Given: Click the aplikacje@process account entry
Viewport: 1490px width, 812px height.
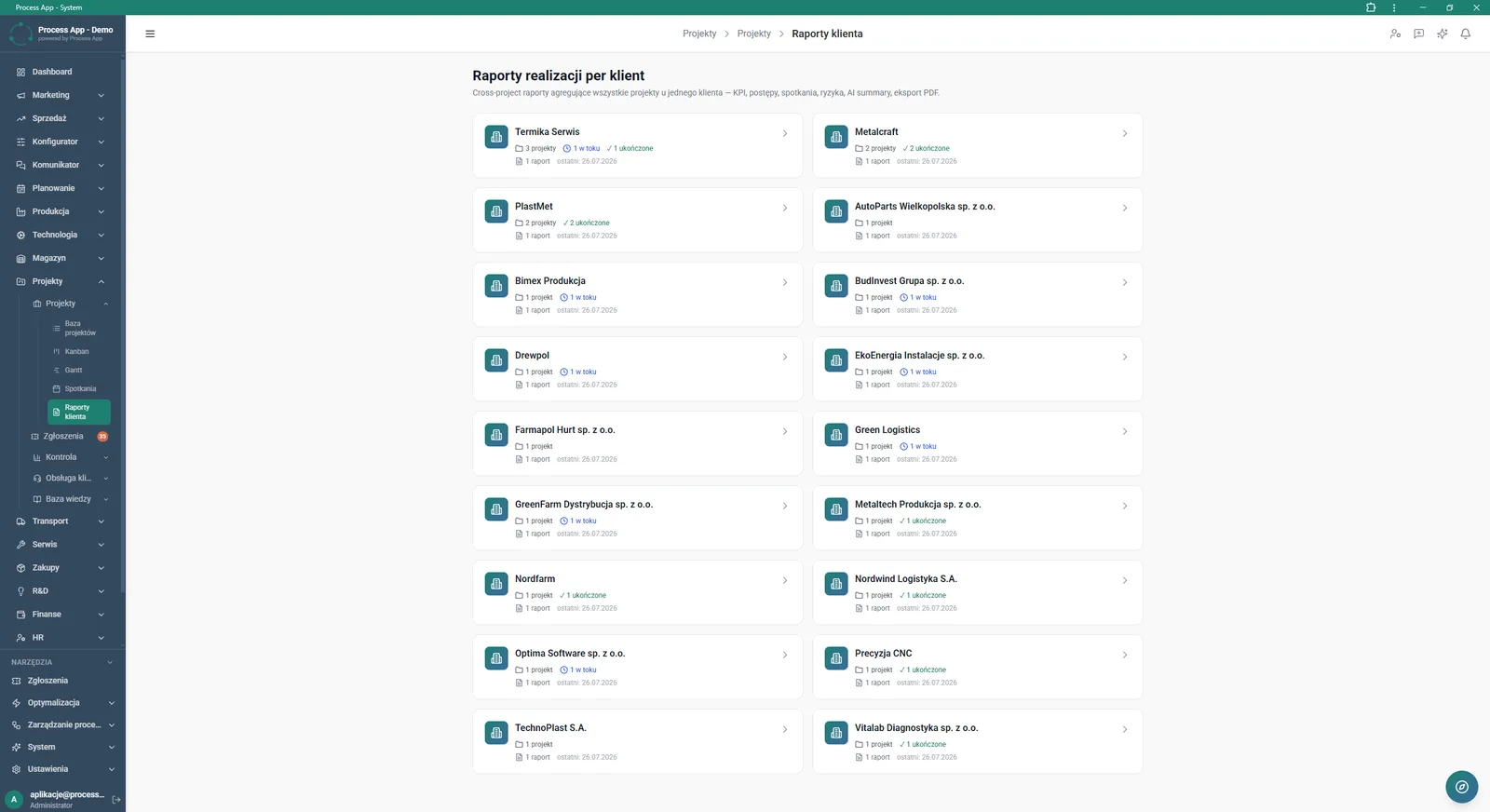Looking at the screenshot, I should [x=56, y=799].
